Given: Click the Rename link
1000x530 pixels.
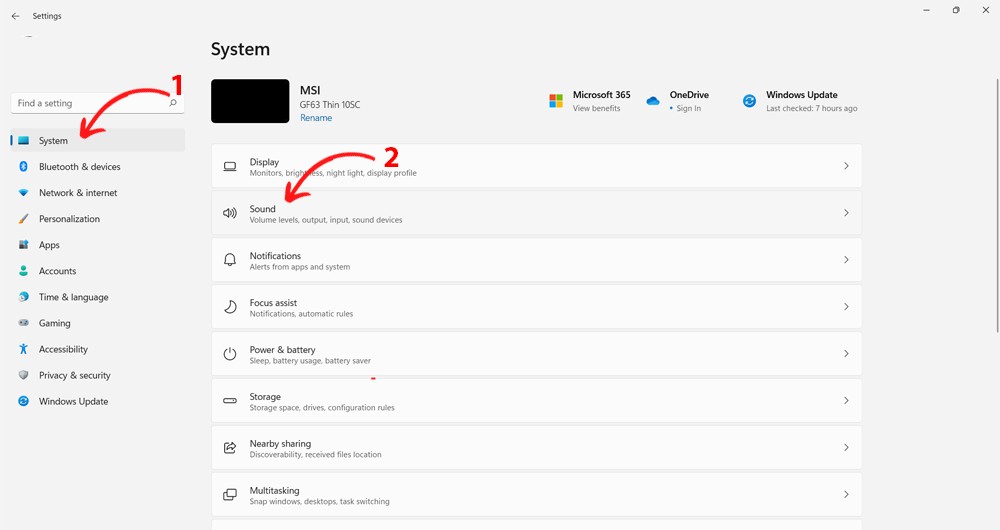Looking at the screenshot, I should 316,118.
